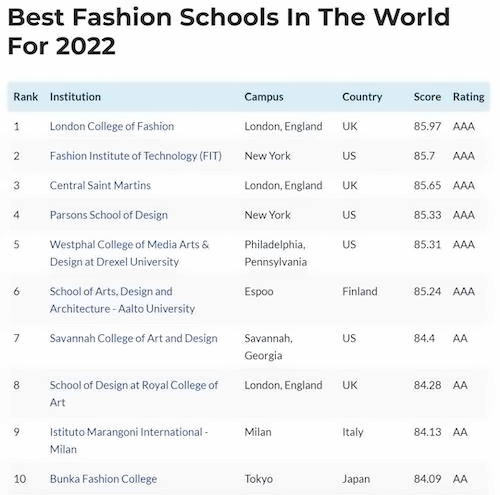Open Westphal College of Media Arts link
500x495 pixels.
point(129,253)
